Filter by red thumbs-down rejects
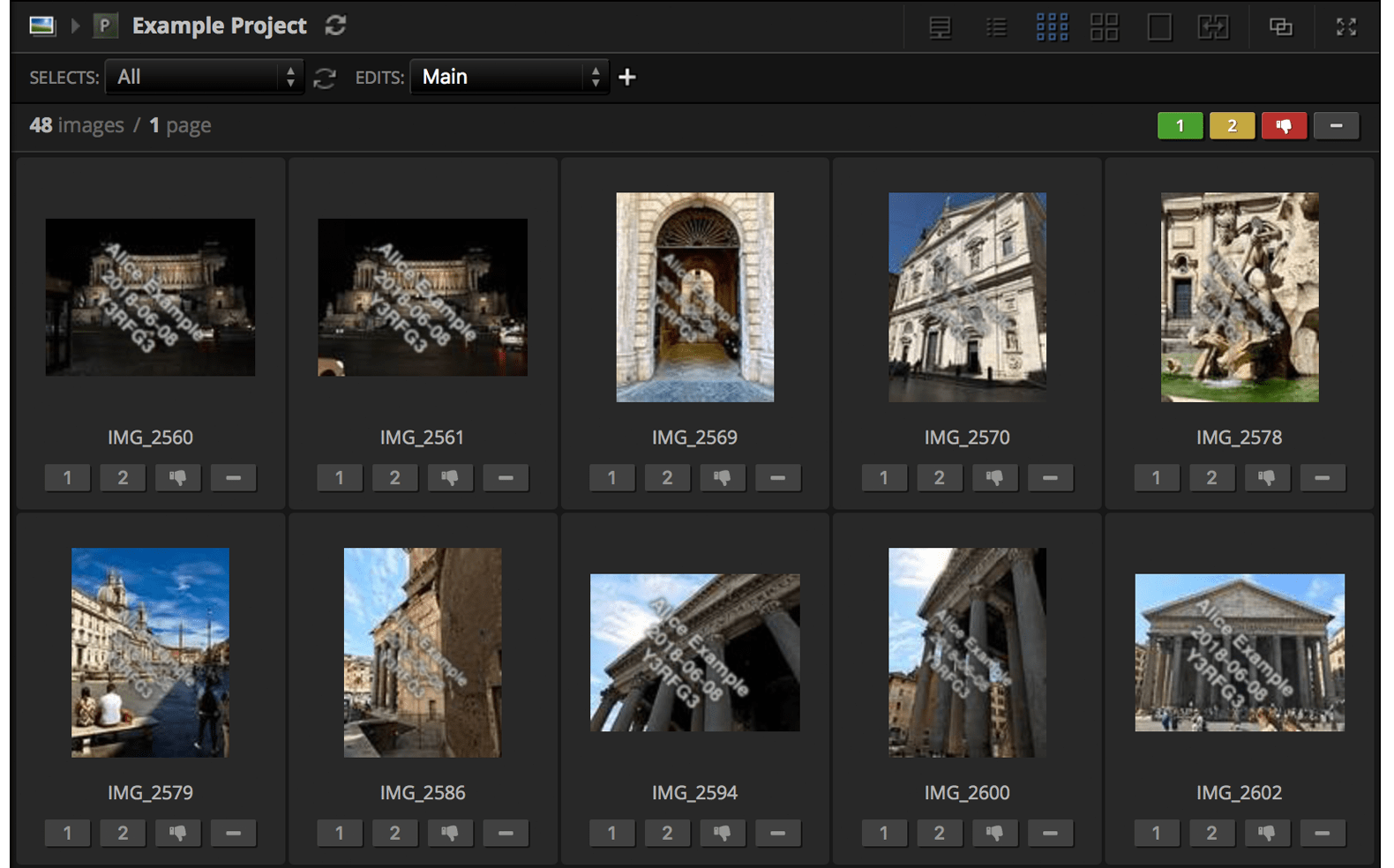The image size is (1394, 868). (1284, 126)
